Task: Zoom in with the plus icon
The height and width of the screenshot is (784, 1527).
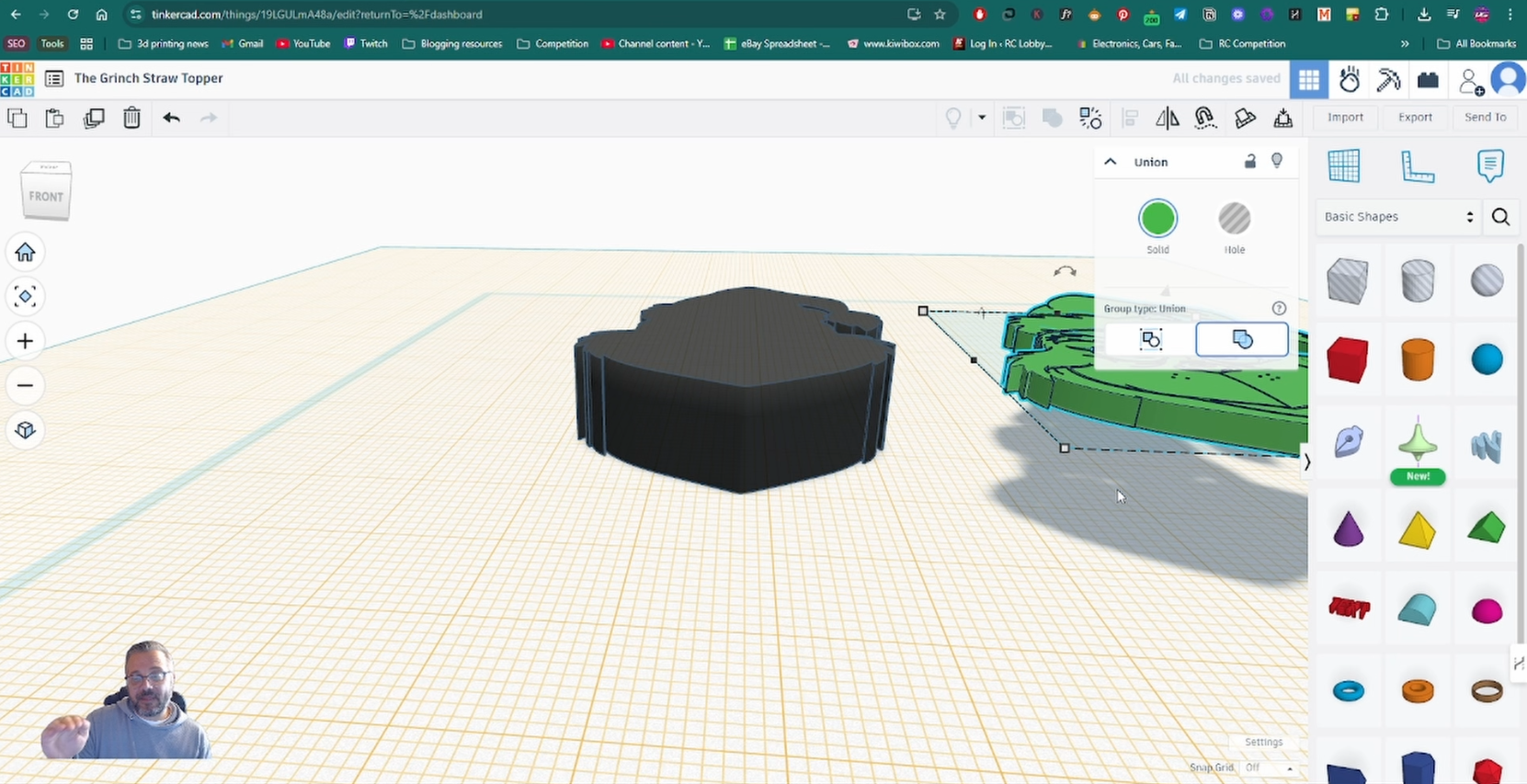Action: [x=25, y=341]
